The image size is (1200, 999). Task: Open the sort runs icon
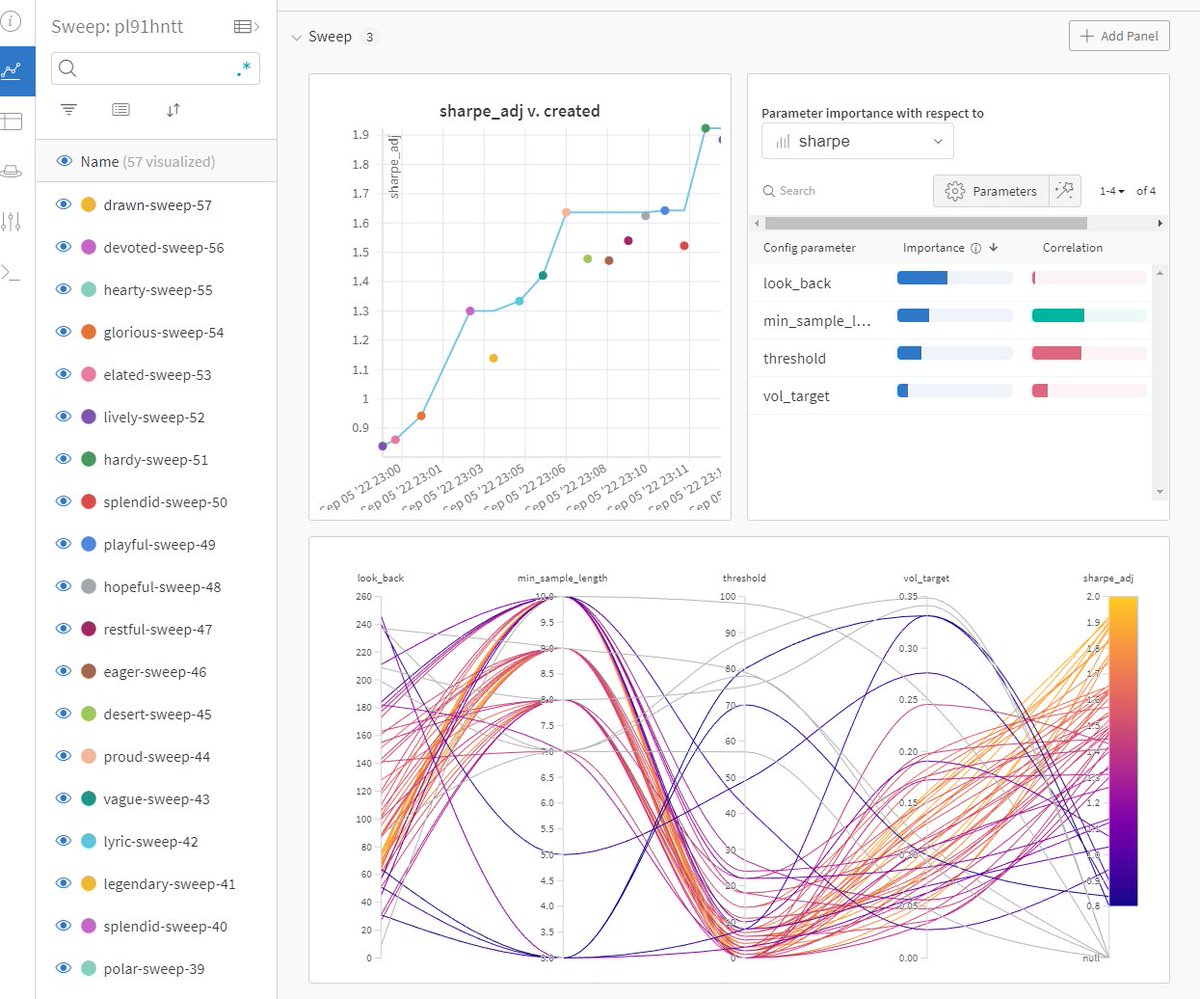(x=173, y=109)
